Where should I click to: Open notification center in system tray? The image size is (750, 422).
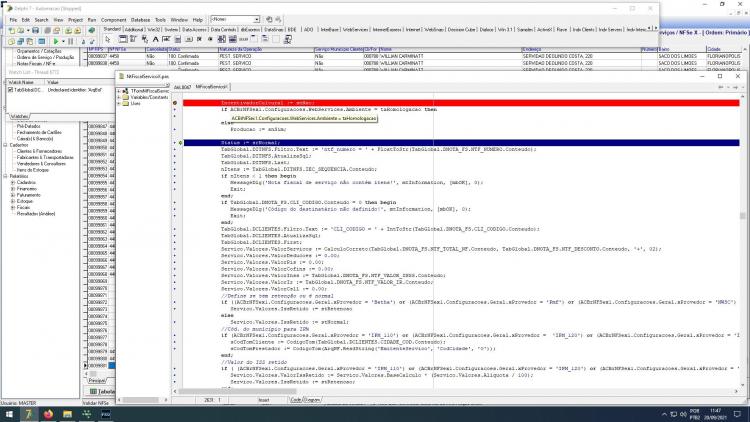coord(737,414)
